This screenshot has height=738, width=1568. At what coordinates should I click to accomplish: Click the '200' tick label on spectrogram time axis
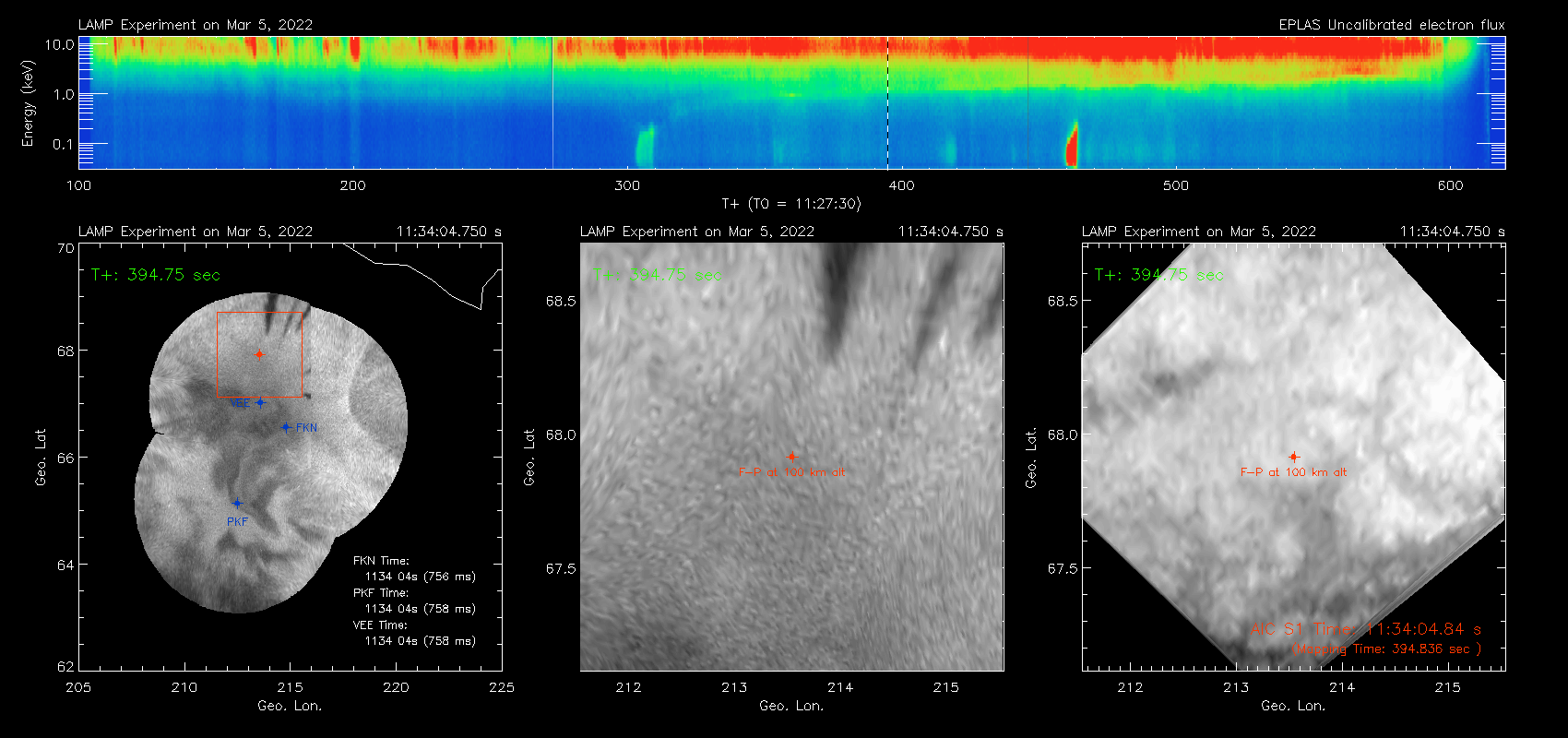[x=353, y=185]
